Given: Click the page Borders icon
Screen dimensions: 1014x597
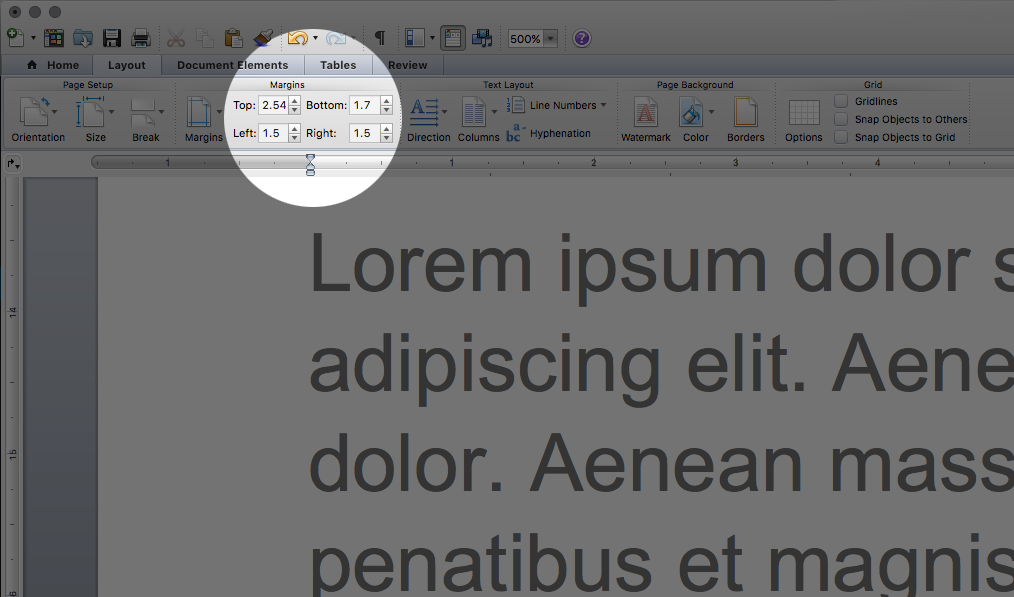Looking at the screenshot, I should coord(746,112).
